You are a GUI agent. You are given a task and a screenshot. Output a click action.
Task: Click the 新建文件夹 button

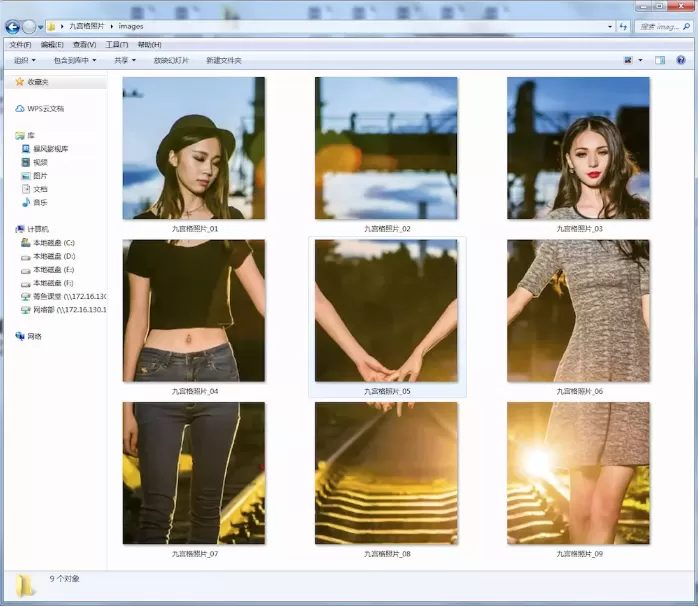(x=223, y=60)
